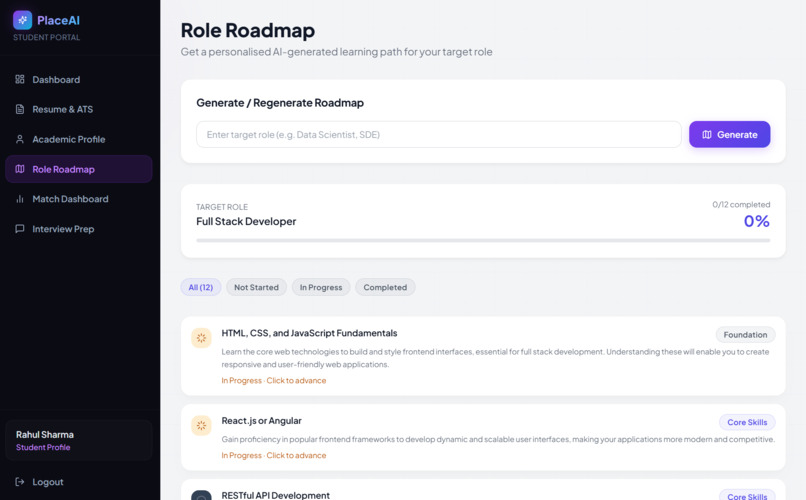Toggle status icon of HTML, CSS, JavaScript Fundamentals

(201, 338)
